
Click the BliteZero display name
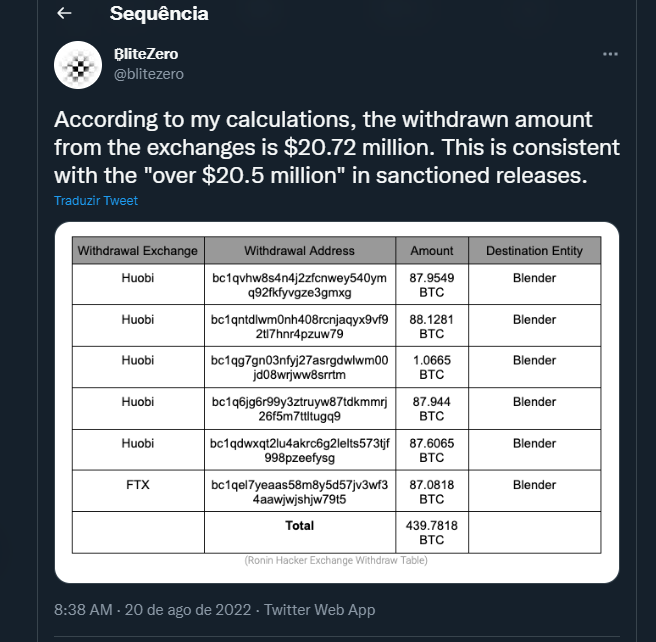point(146,54)
